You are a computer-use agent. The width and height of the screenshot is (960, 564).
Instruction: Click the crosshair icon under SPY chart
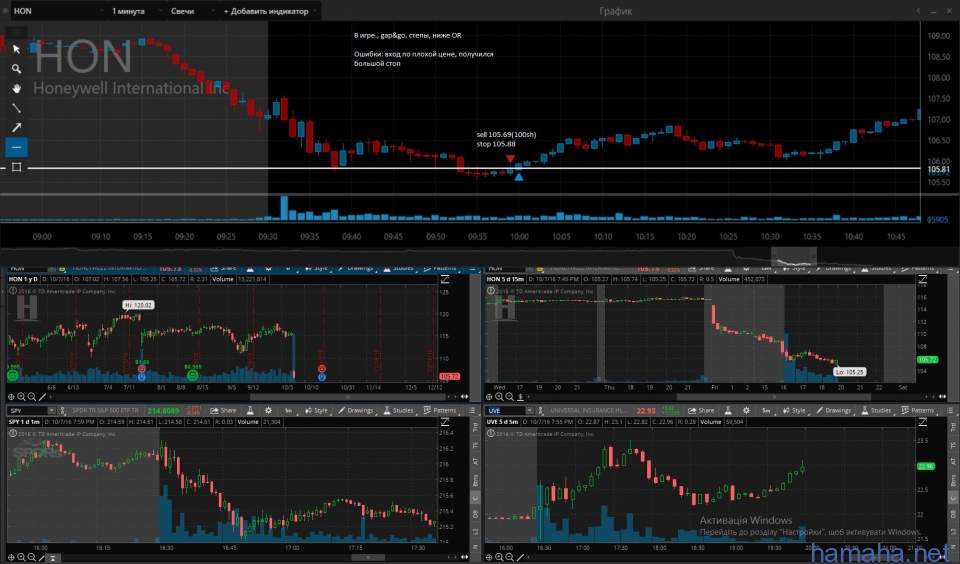click(x=11, y=557)
